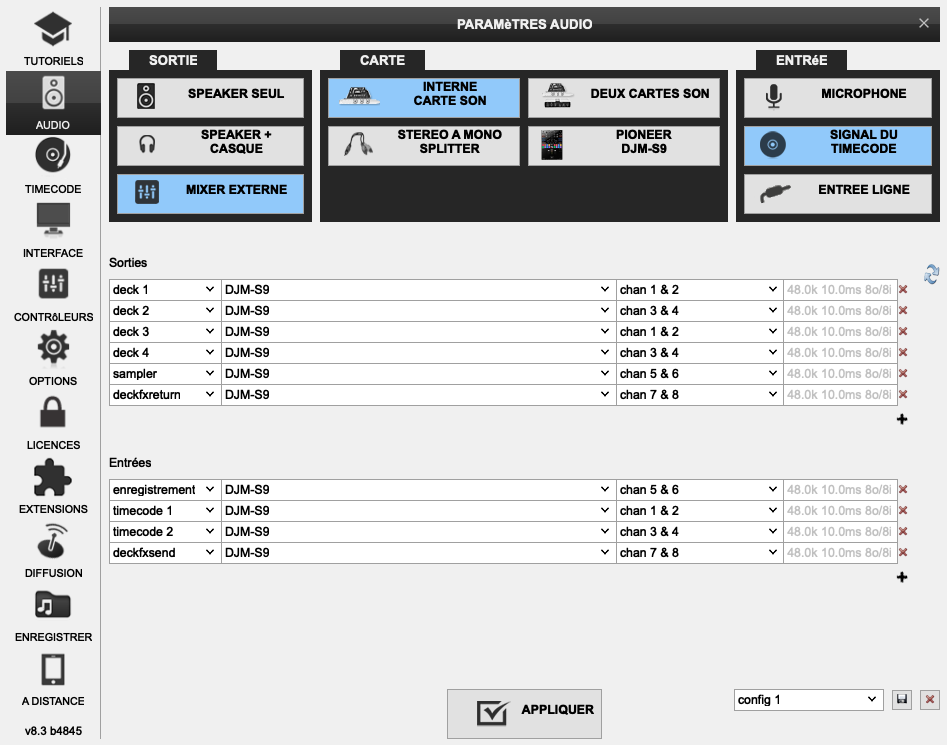Open deckfxsend channel dropdown chan 7 & 8
Image resolution: width=947 pixels, height=745 pixels.
[699, 552]
